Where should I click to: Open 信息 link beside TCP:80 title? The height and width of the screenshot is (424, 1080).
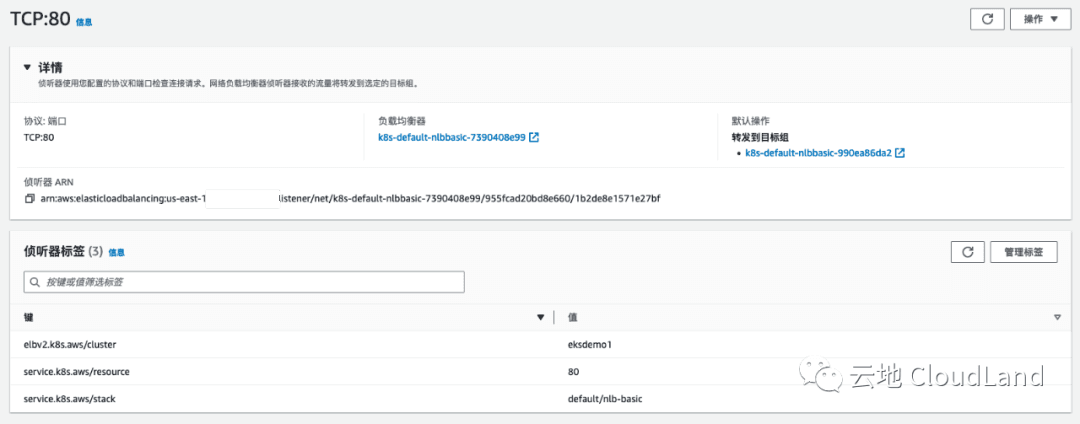point(84,21)
